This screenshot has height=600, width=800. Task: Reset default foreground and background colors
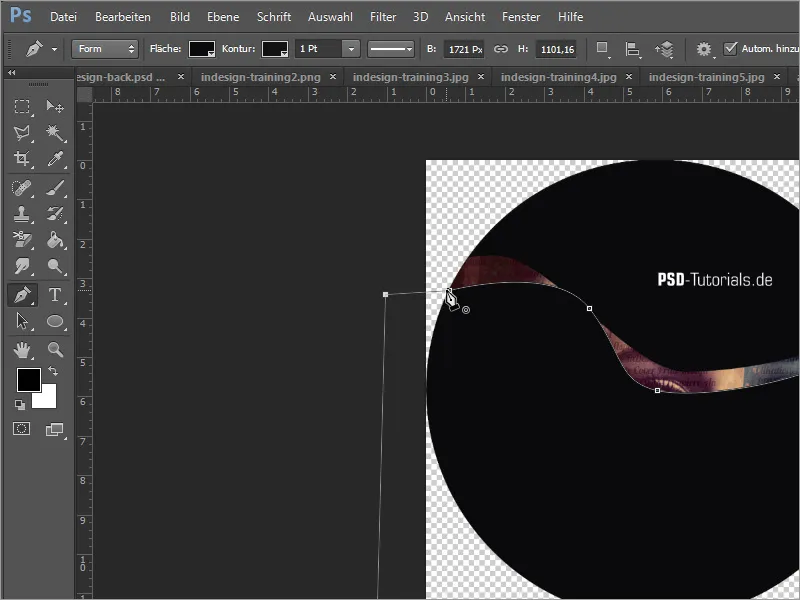point(19,405)
